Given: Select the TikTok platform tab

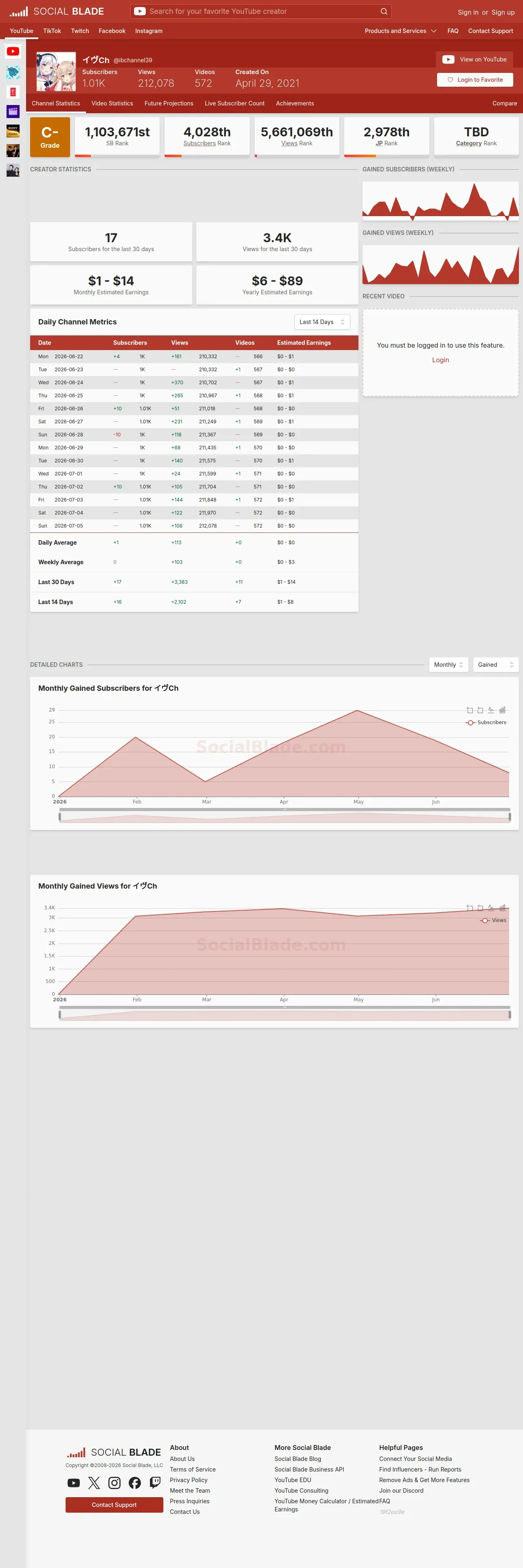Looking at the screenshot, I should click(x=52, y=31).
